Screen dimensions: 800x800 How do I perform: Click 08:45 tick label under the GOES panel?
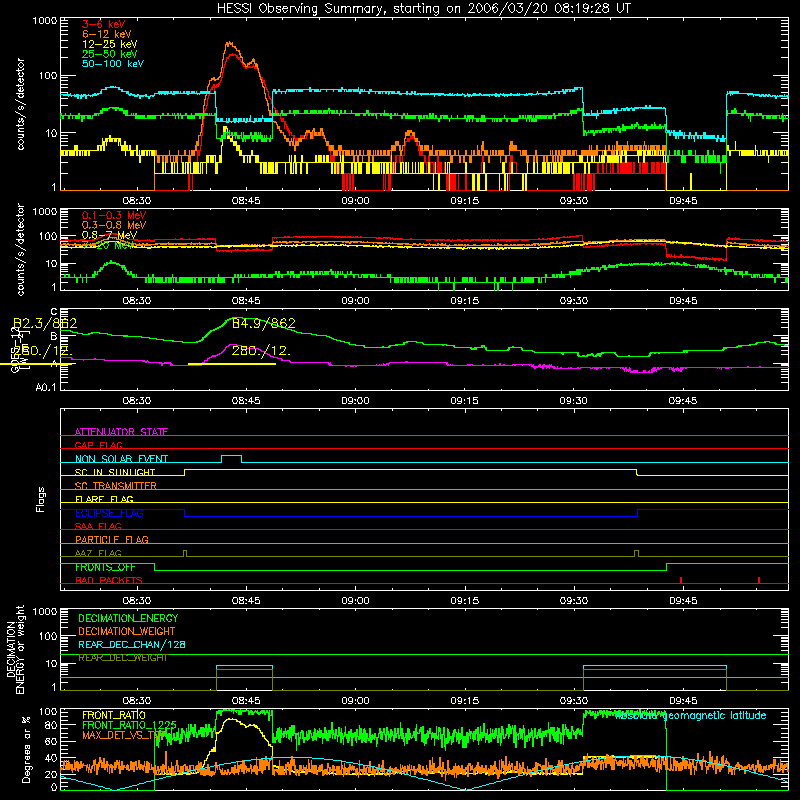246,401
